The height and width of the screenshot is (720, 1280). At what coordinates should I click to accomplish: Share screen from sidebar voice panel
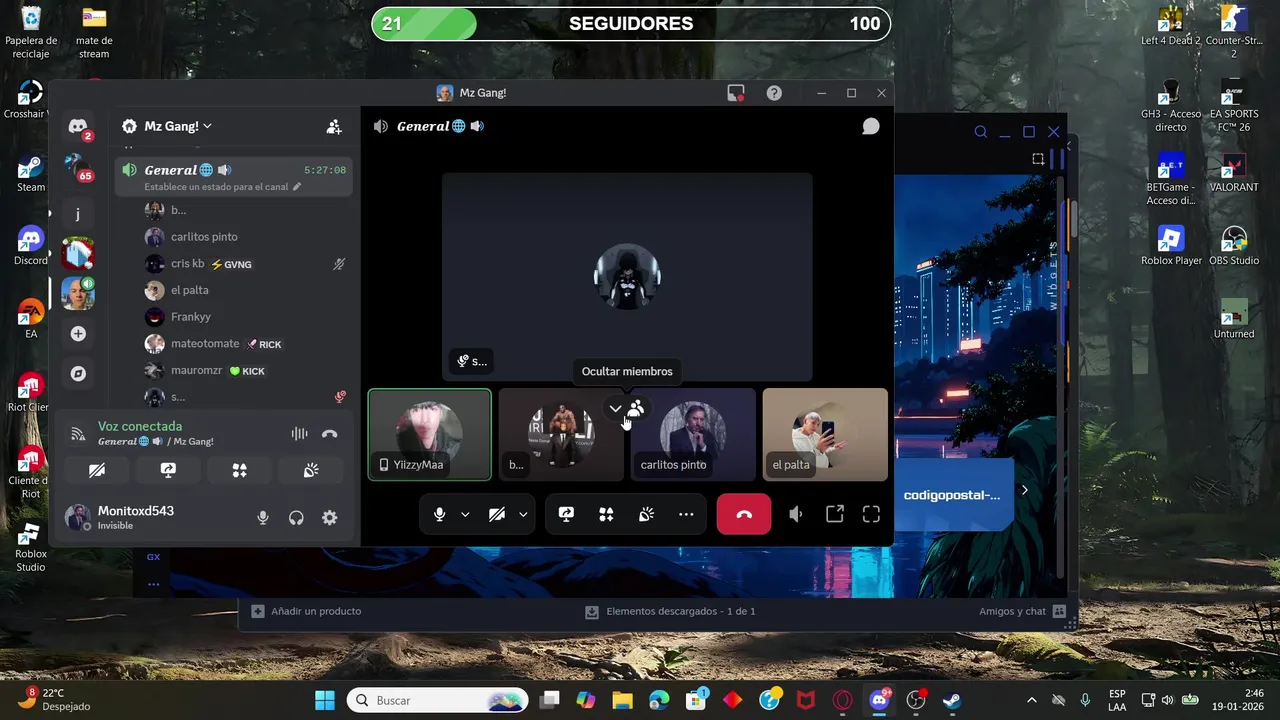click(168, 470)
